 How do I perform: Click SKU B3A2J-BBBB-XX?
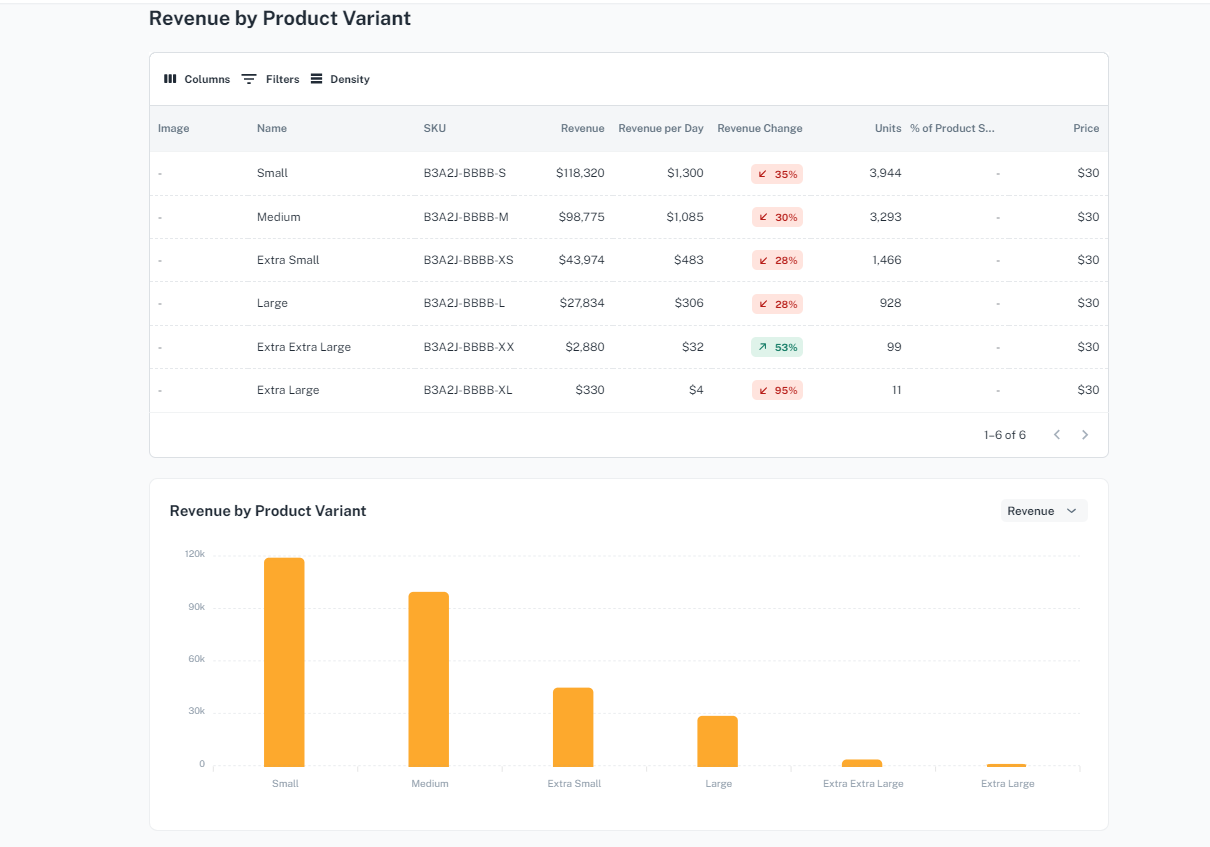[469, 347]
